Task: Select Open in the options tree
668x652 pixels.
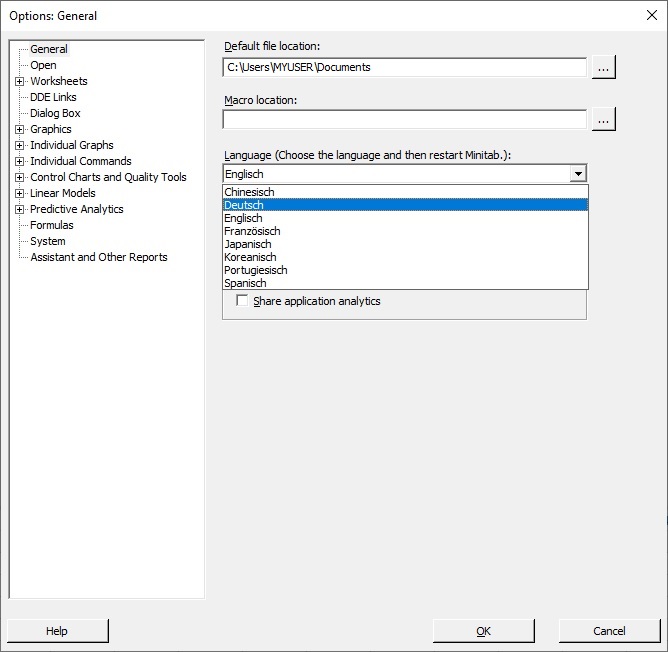Action: point(43,65)
